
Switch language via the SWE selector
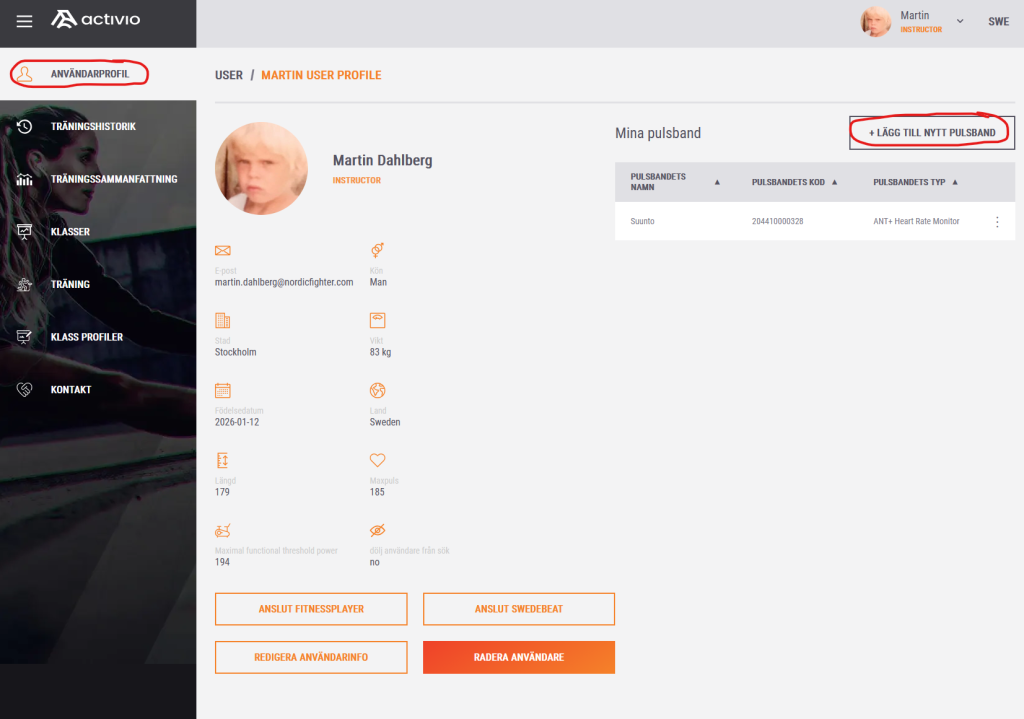[998, 22]
